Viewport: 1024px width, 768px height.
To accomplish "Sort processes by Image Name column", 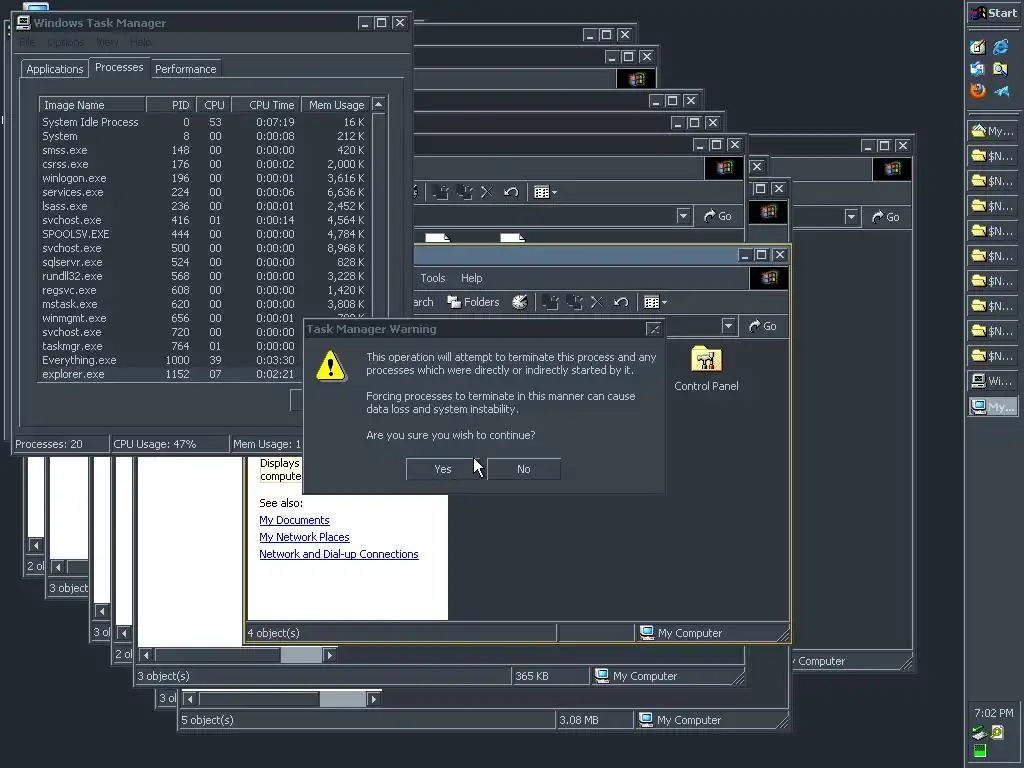I will click(x=92, y=104).
